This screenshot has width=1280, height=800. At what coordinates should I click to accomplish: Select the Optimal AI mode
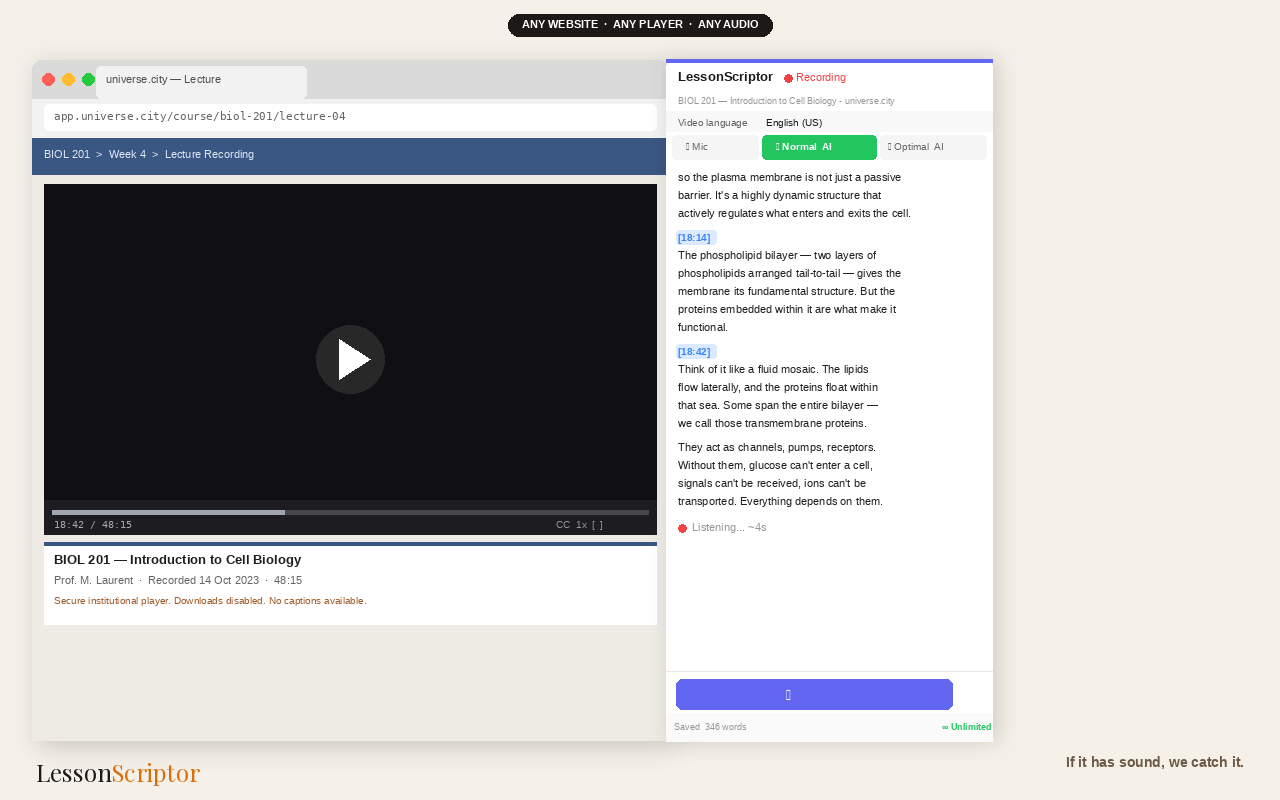[933, 147]
